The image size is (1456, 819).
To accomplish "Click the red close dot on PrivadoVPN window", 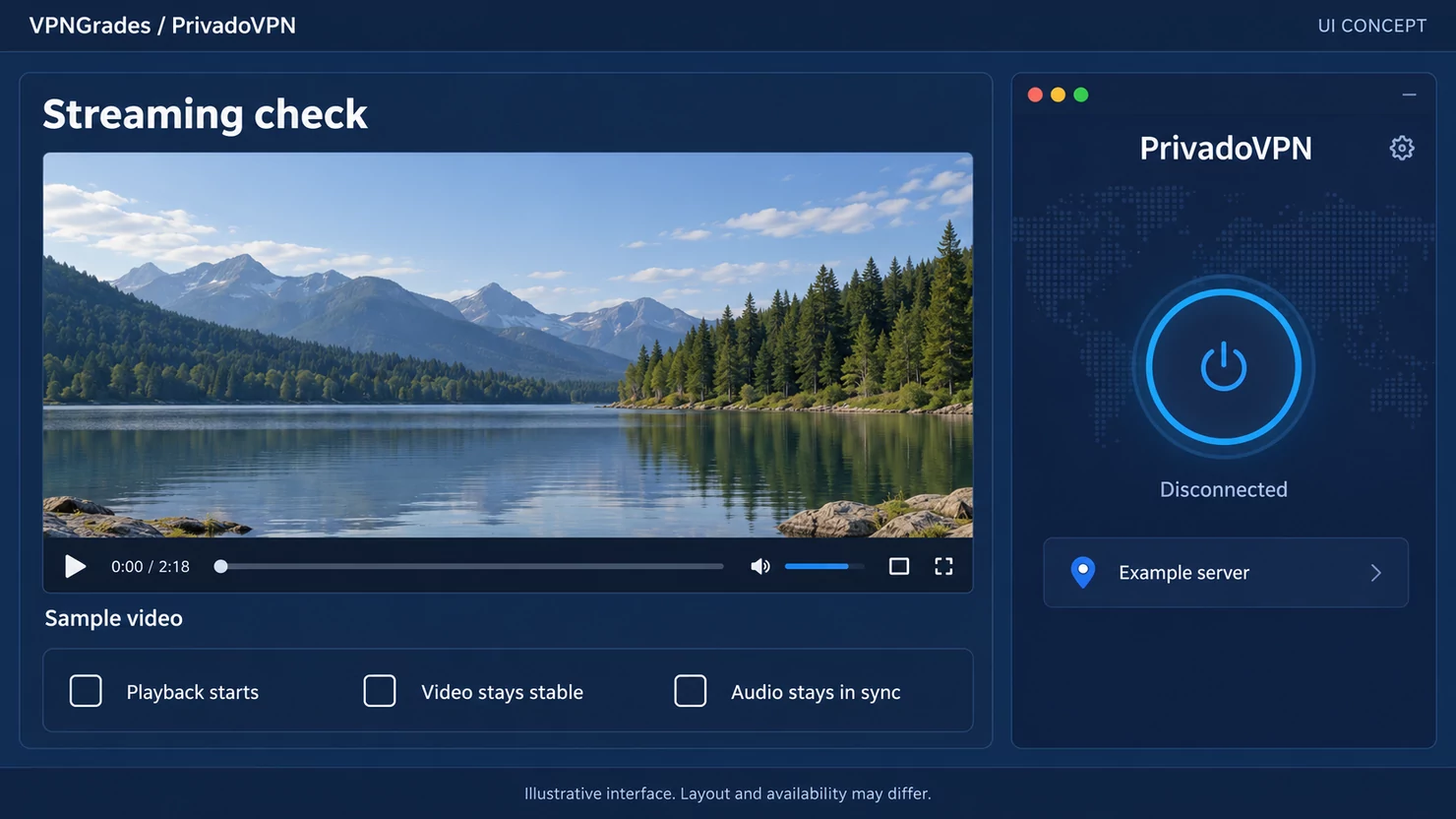I will point(1035,94).
